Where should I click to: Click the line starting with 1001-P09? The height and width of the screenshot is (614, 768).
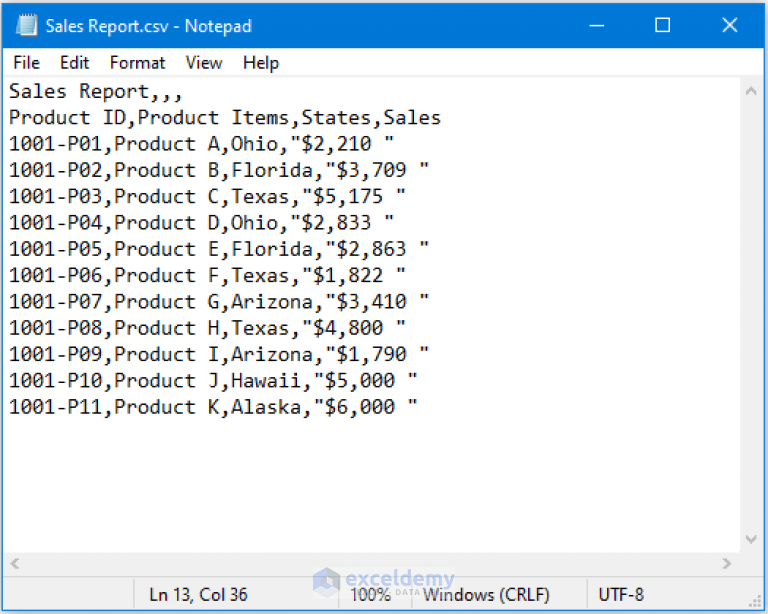(219, 354)
